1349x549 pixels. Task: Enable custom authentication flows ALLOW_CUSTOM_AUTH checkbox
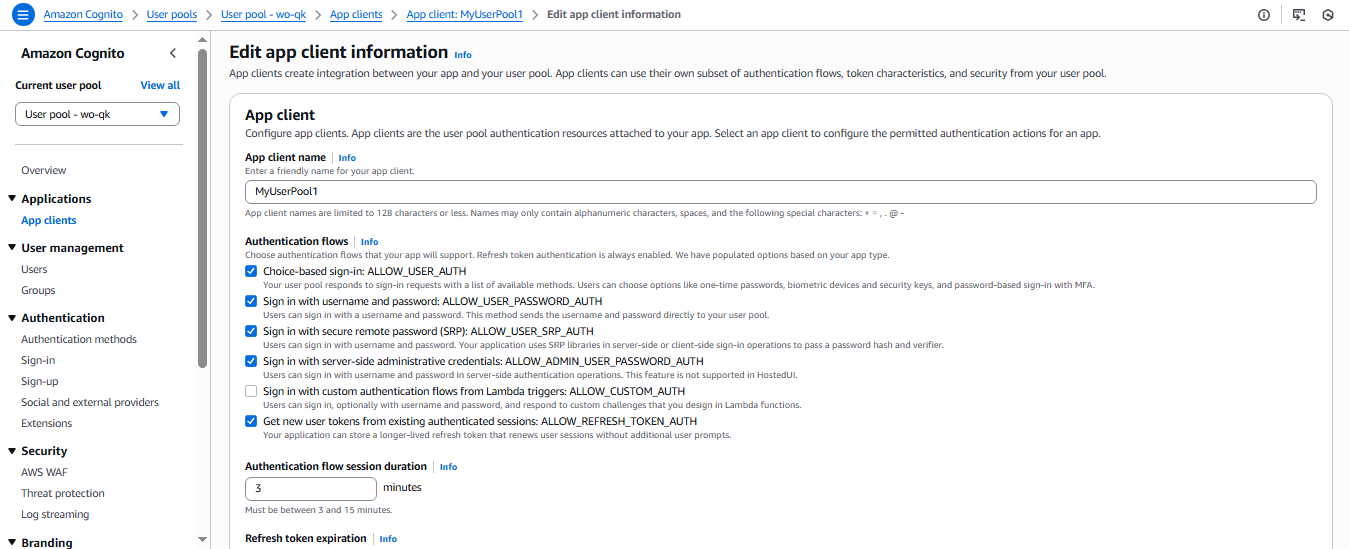pyautogui.click(x=251, y=391)
